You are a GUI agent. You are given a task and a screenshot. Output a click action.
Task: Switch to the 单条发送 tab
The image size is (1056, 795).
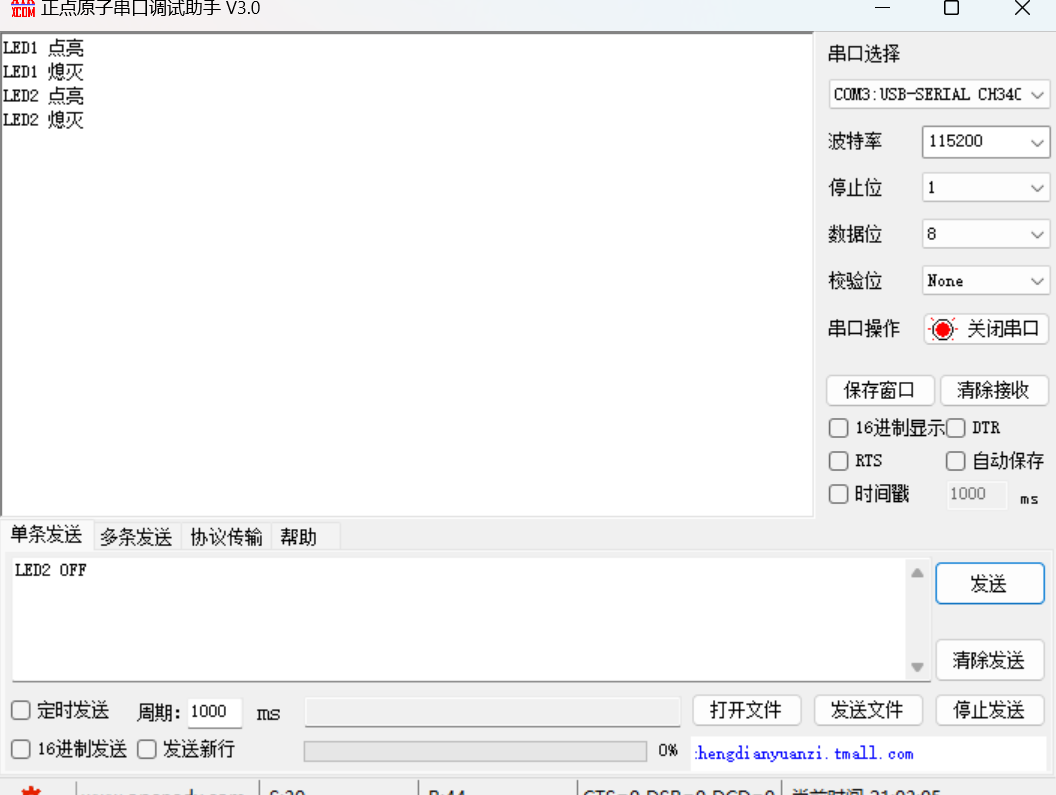click(46, 535)
